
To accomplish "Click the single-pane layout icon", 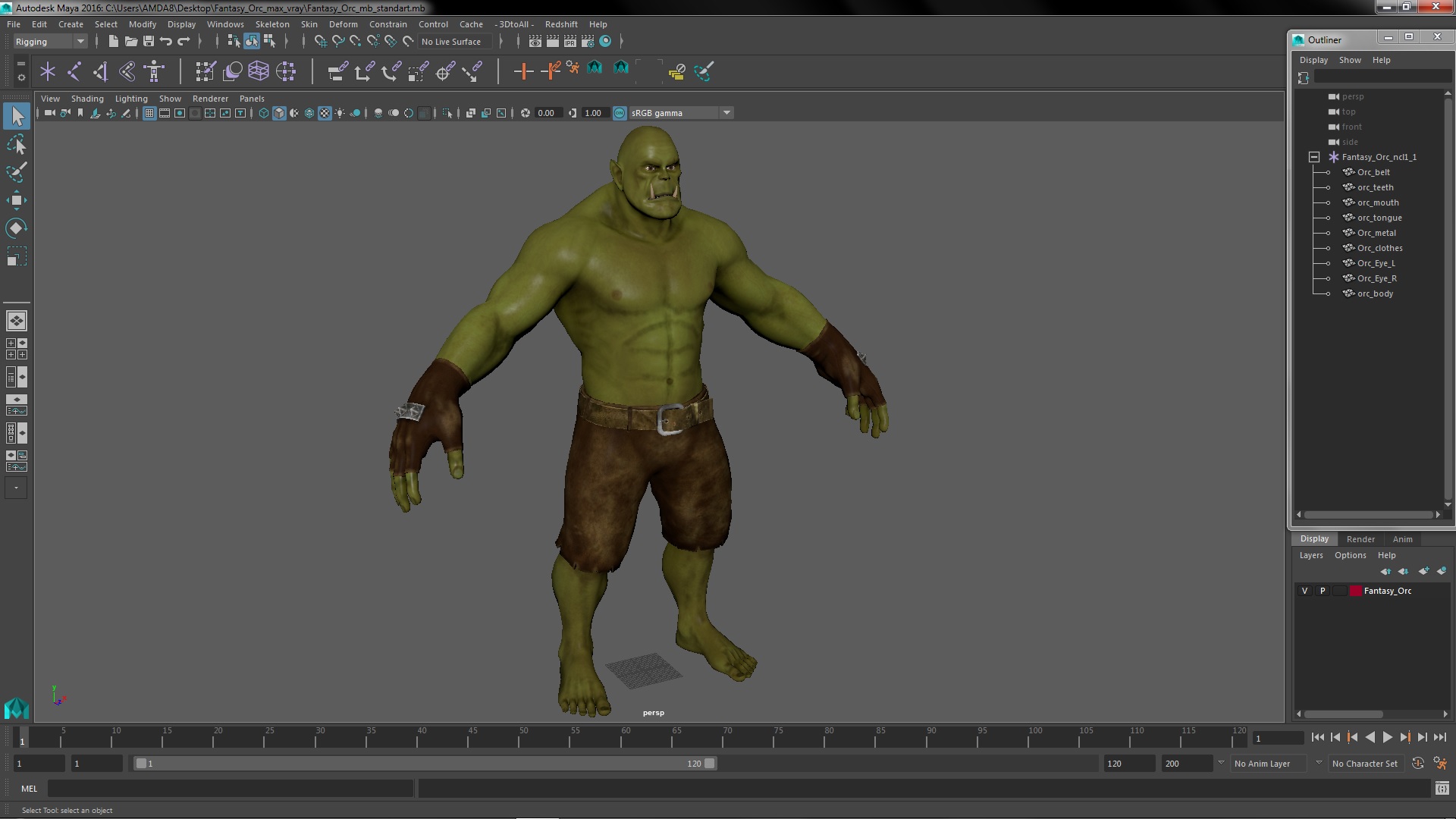I will click(17, 321).
